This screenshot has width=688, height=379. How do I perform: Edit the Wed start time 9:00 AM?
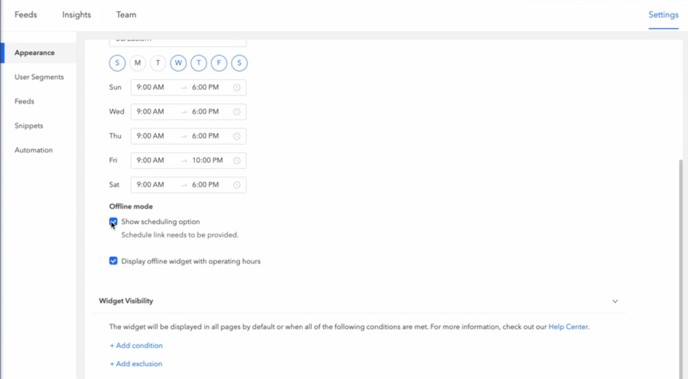pyautogui.click(x=150, y=111)
